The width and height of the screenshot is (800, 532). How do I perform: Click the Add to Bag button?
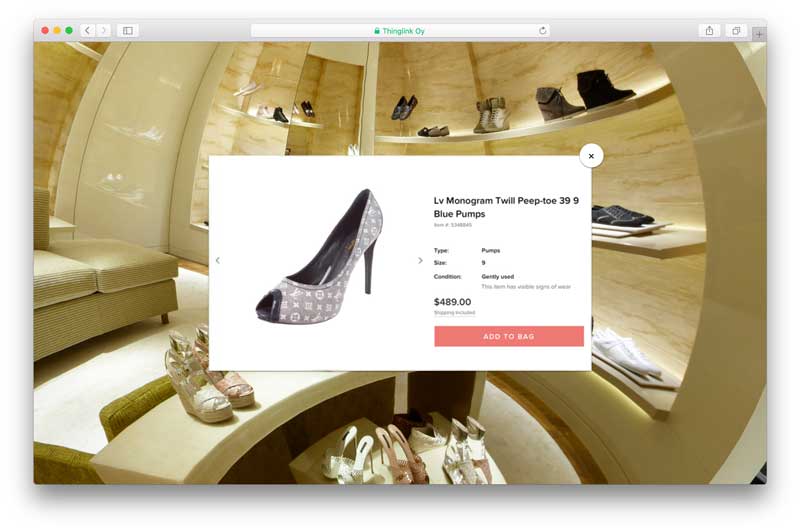pyautogui.click(x=508, y=336)
